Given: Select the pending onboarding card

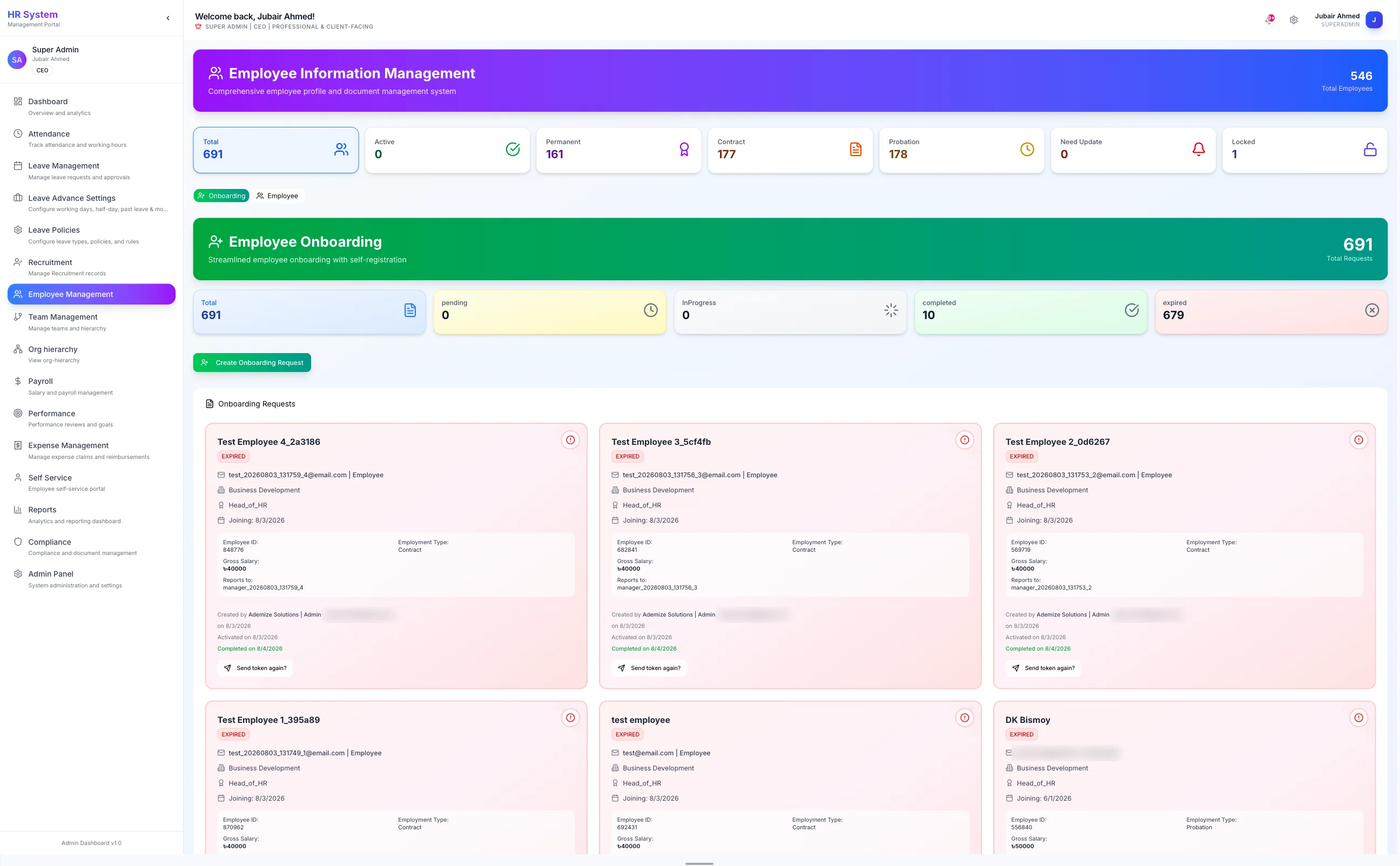Looking at the screenshot, I should click(550, 312).
